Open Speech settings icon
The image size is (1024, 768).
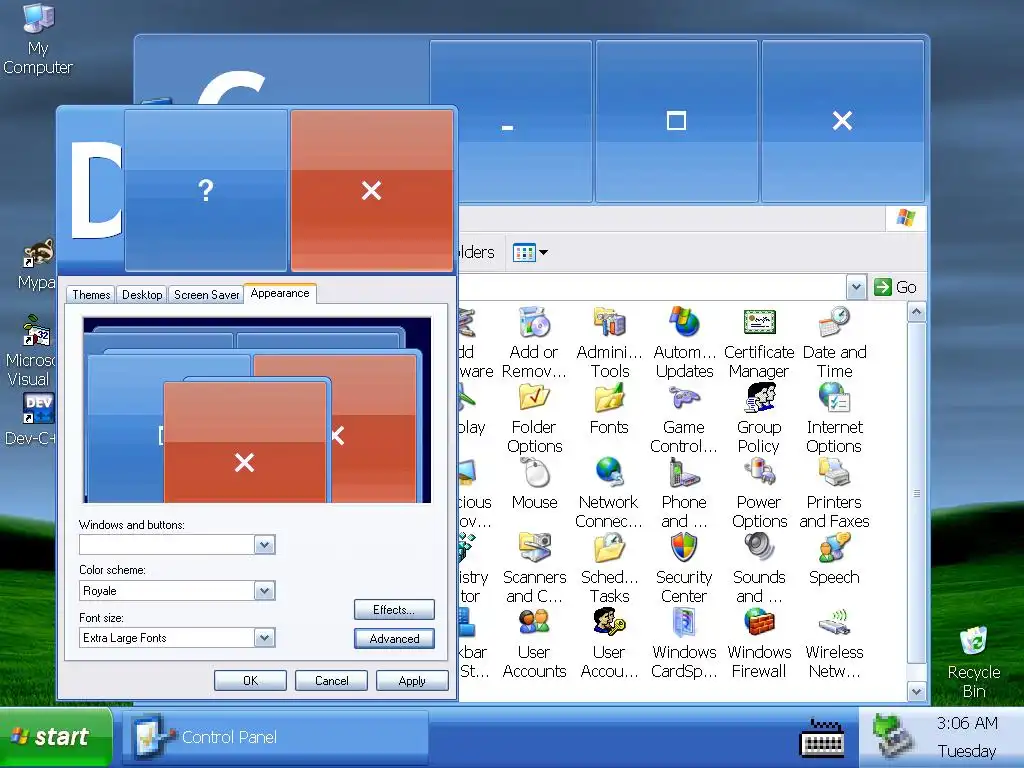tap(835, 548)
